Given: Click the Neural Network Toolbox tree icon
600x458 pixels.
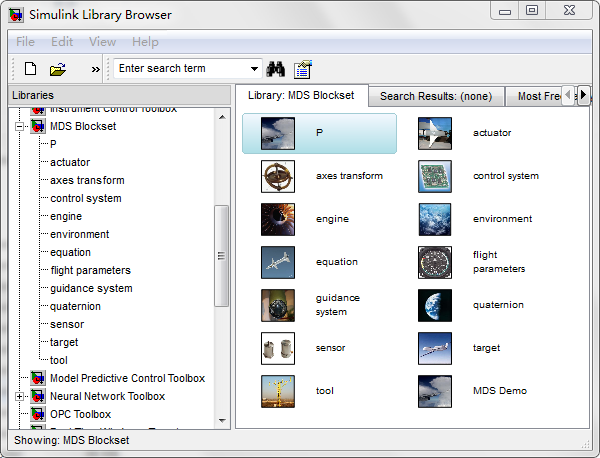Looking at the screenshot, I should pos(38,396).
